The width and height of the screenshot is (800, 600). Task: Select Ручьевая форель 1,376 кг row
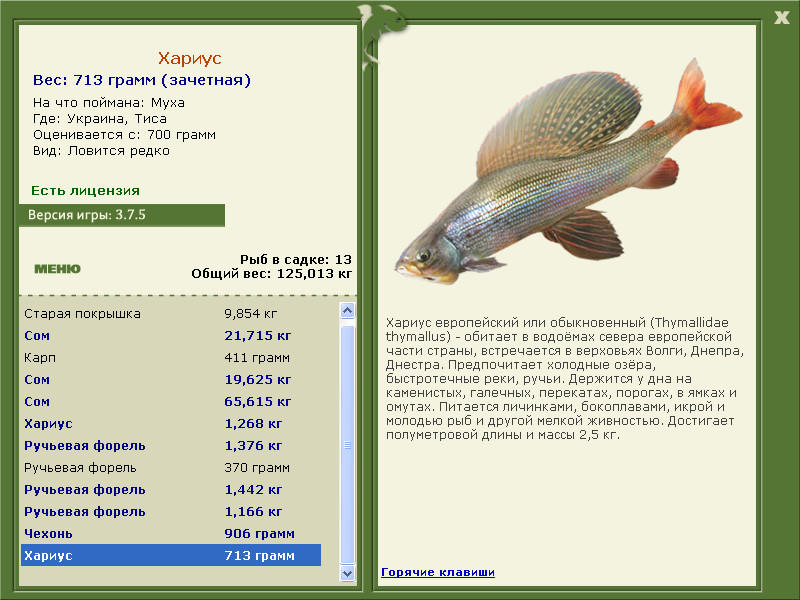(171, 445)
